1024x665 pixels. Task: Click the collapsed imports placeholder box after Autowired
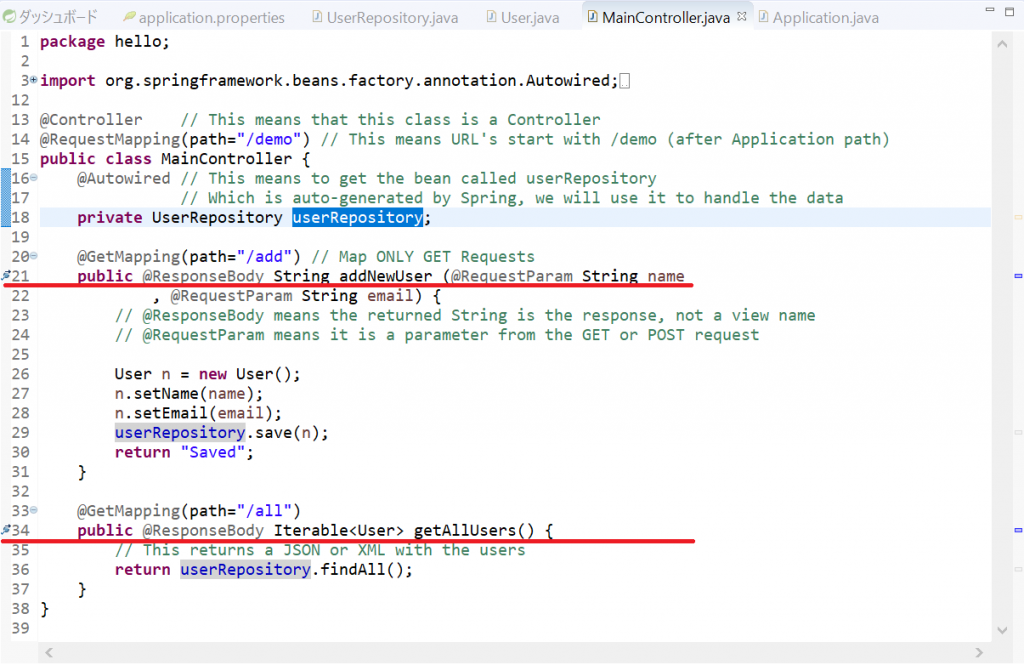point(625,81)
